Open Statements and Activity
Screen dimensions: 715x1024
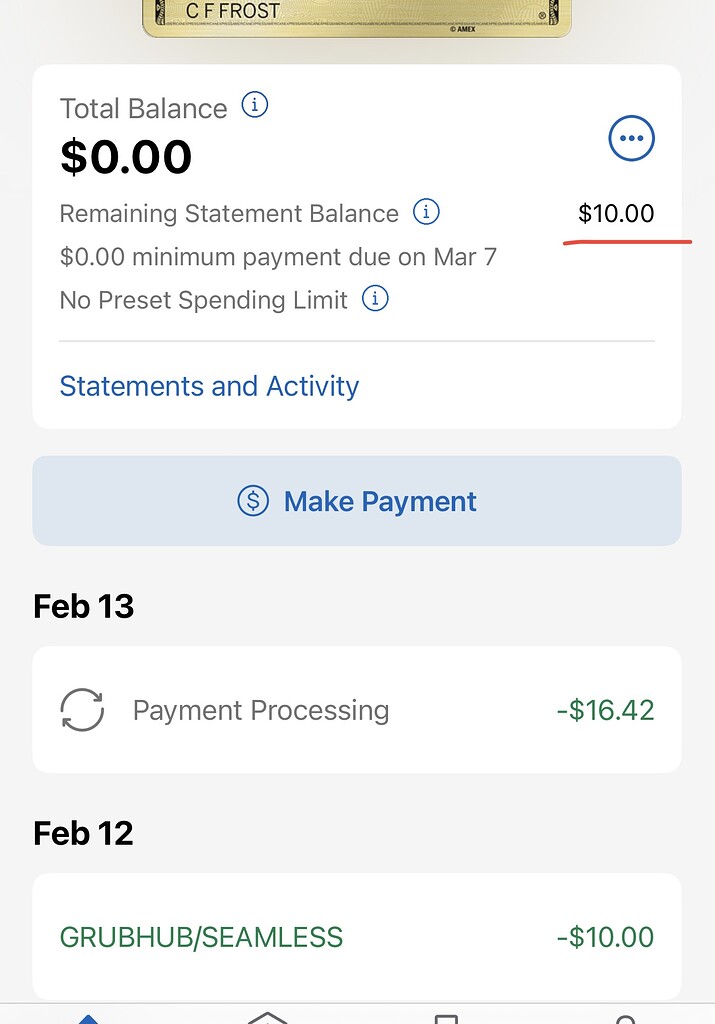(209, 386)
